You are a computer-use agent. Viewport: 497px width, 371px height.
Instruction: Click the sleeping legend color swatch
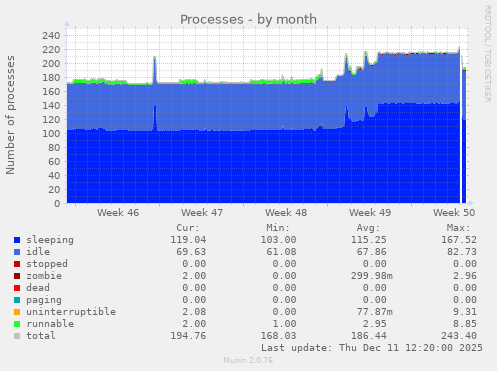coord(17,240)
